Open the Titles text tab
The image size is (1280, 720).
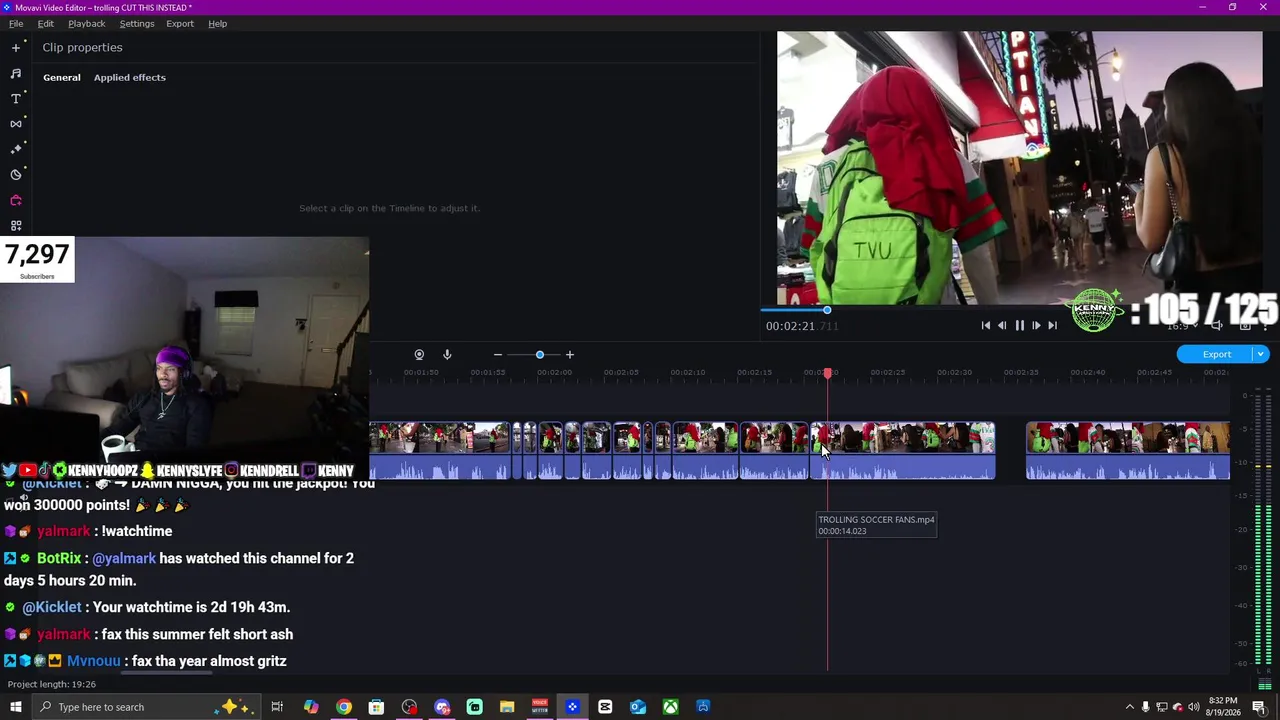pyautogui.click(x=16, y=98)
